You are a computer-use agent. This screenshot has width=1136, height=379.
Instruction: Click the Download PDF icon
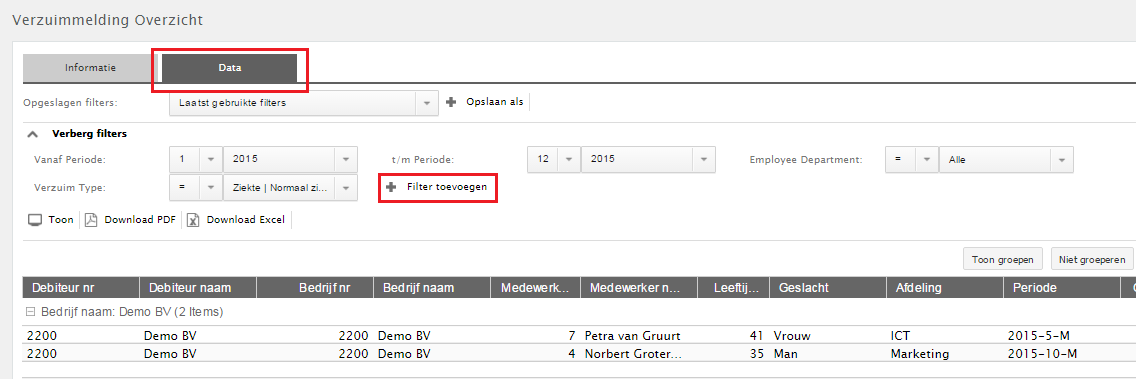pyautogui.click(x=91, y=220)
